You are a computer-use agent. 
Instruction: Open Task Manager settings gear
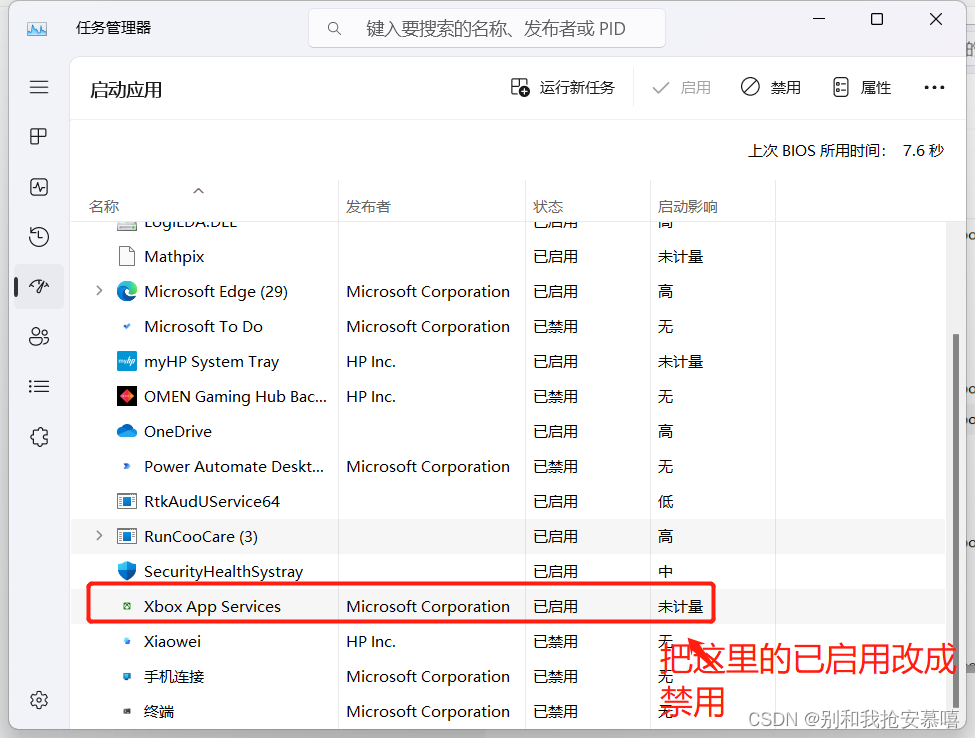[x=39, y=700]
